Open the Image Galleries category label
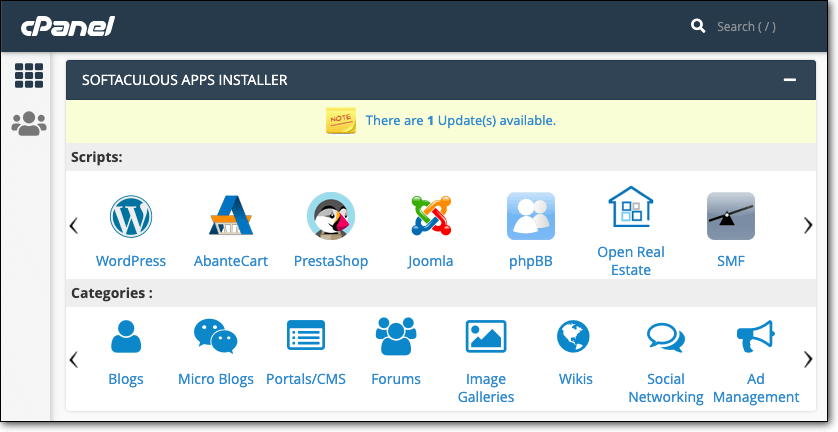Image resolution: width=838 pixels, height=432 pixels. (486, 388)
